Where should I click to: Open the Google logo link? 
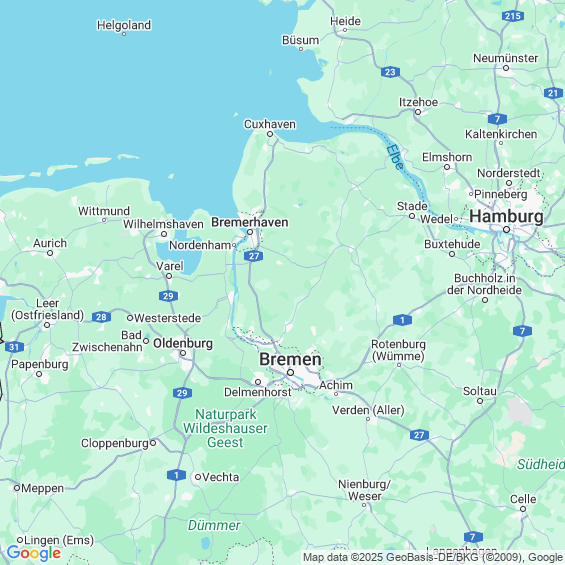(x=34, y=553)
